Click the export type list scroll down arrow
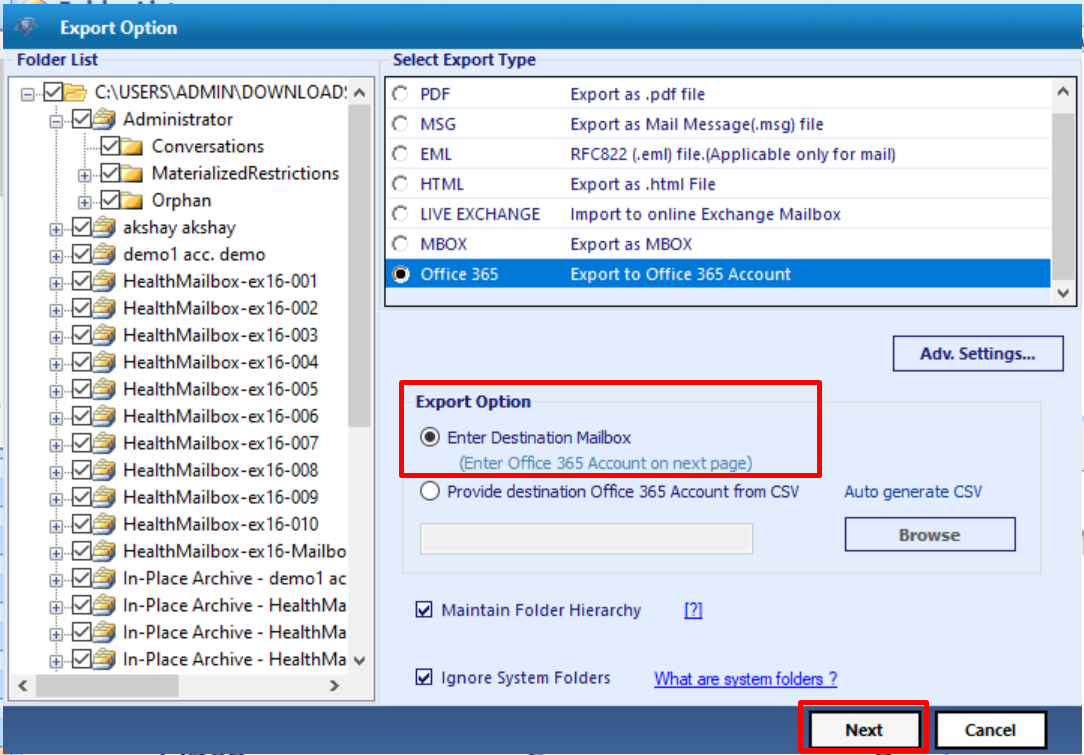Viewport: 1084px width, 755px height. point(1063,293)
